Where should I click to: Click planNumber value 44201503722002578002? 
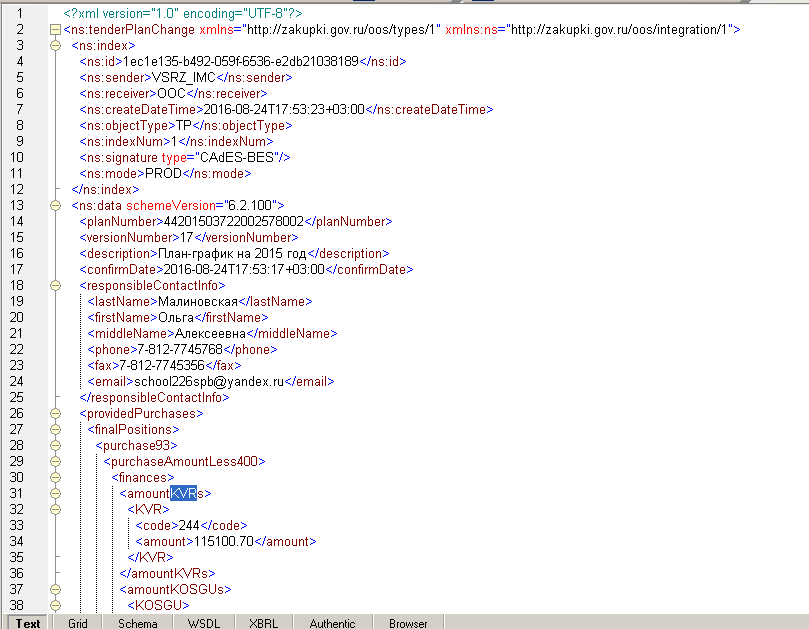[x=234, y=221]
